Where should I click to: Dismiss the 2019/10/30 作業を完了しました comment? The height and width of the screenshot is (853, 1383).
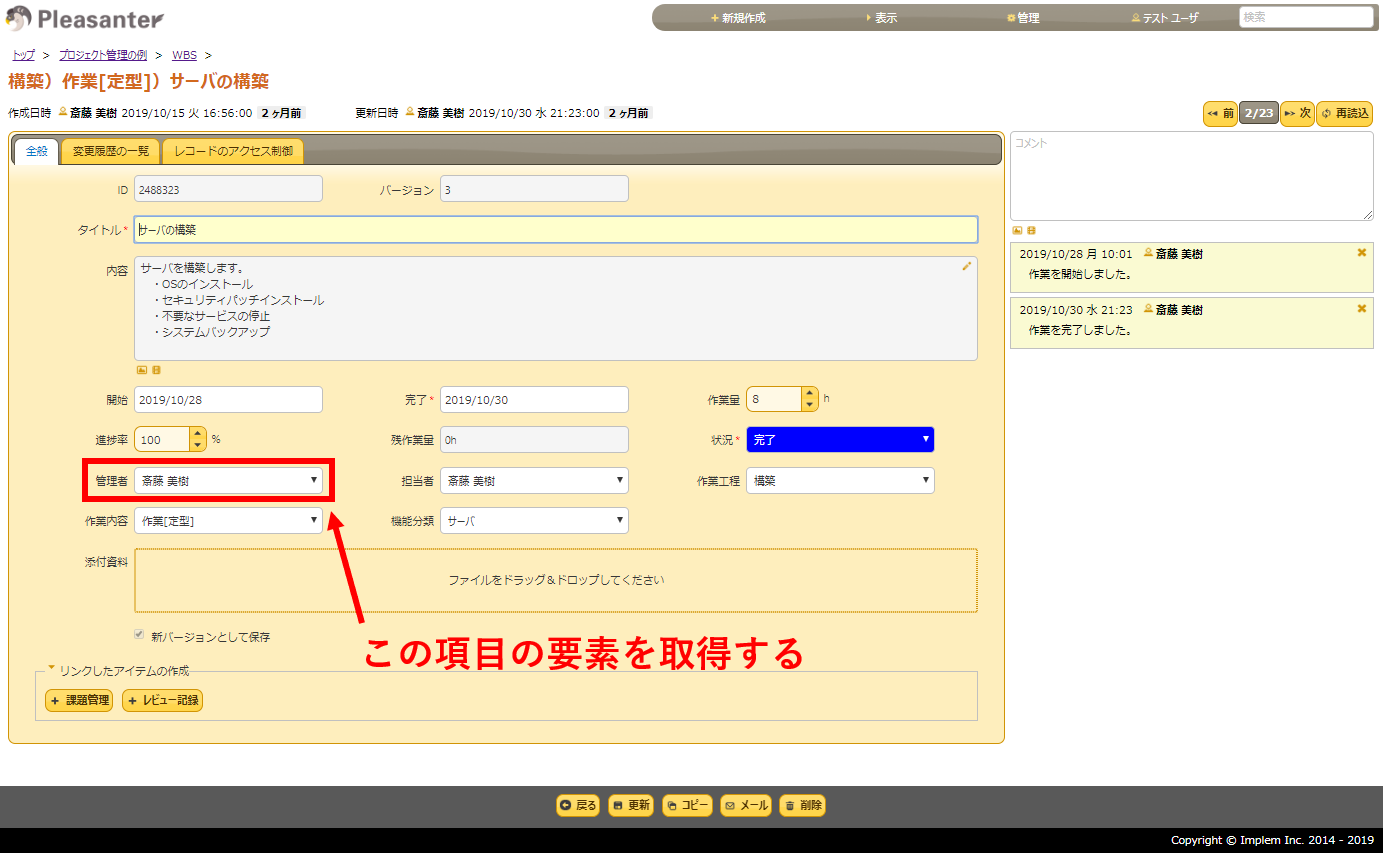point(1363,309)
